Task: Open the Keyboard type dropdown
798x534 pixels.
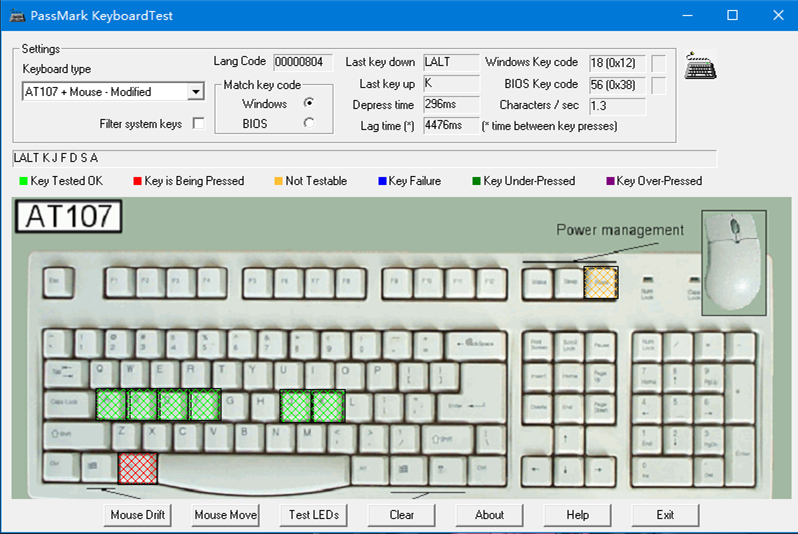Action: point(195,92)
